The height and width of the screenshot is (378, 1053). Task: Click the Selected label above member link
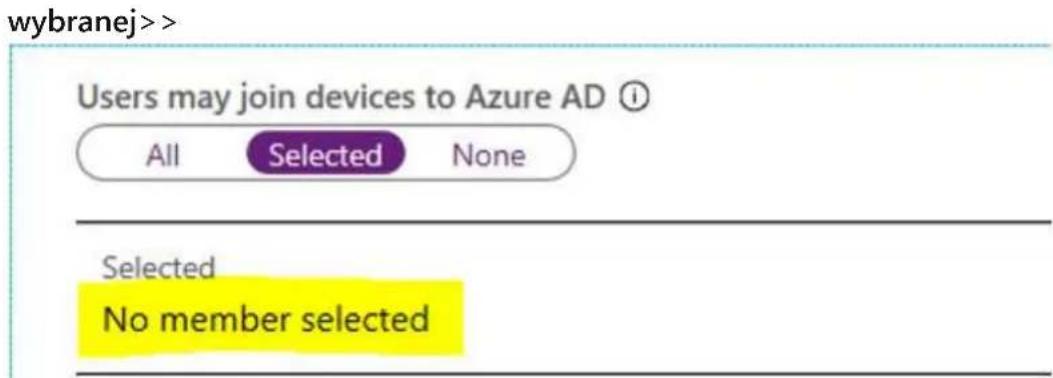tap(158, 269)
